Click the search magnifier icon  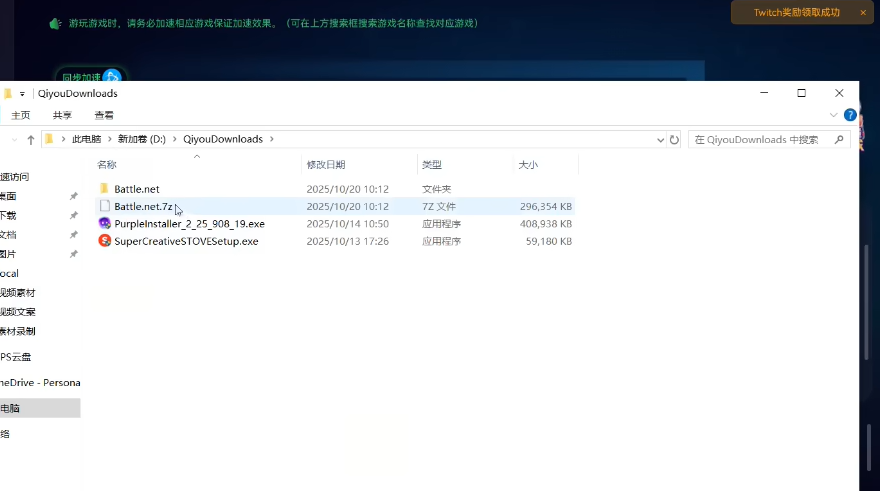coord(839,140)
